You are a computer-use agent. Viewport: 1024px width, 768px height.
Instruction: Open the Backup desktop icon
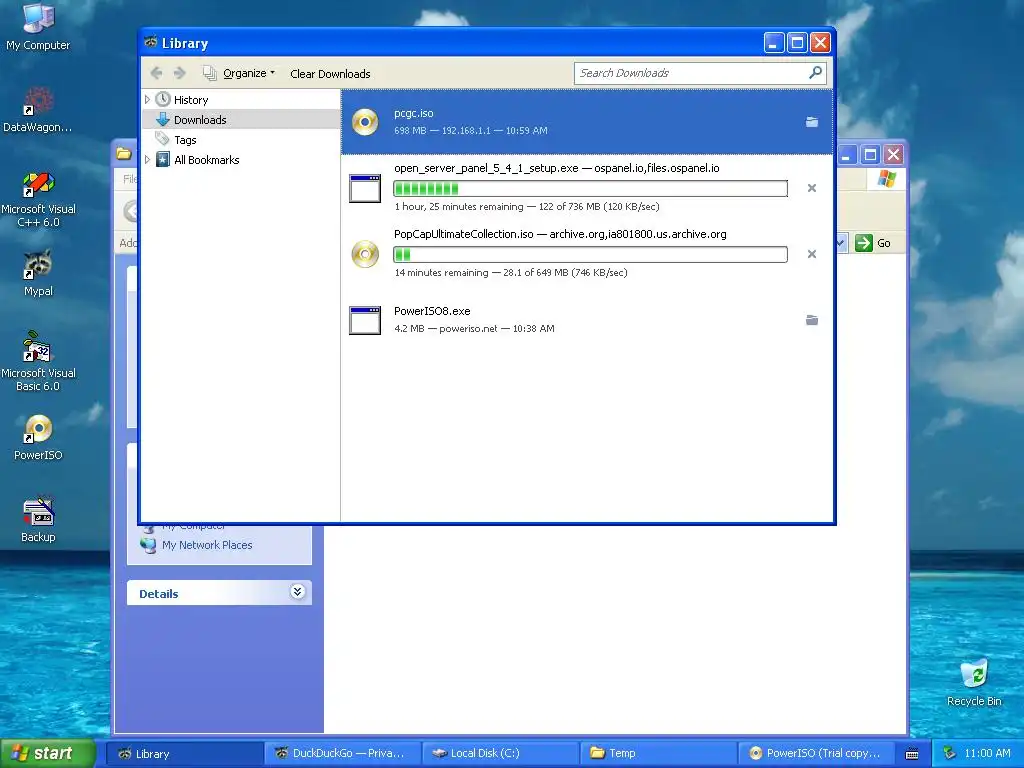[38, 519]
